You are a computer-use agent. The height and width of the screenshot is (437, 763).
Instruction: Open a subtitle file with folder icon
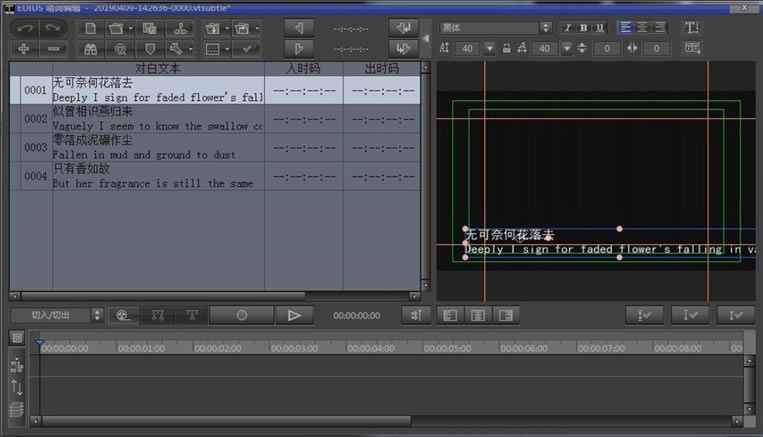pyautogui.click(x=116, y=29)
